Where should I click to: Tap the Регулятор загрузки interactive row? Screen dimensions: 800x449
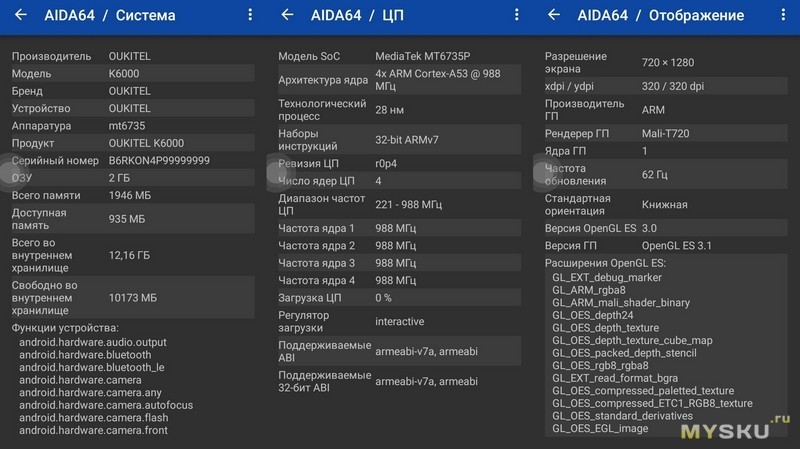click(x=398, y=322)
